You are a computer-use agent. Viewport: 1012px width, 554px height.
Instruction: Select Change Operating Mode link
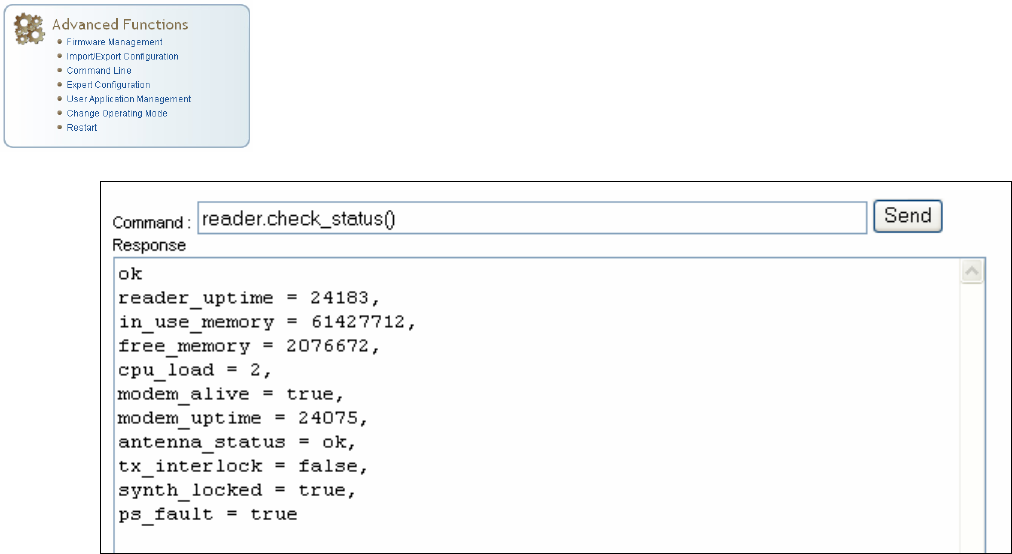pyautogui.click(x=117, y=113)
